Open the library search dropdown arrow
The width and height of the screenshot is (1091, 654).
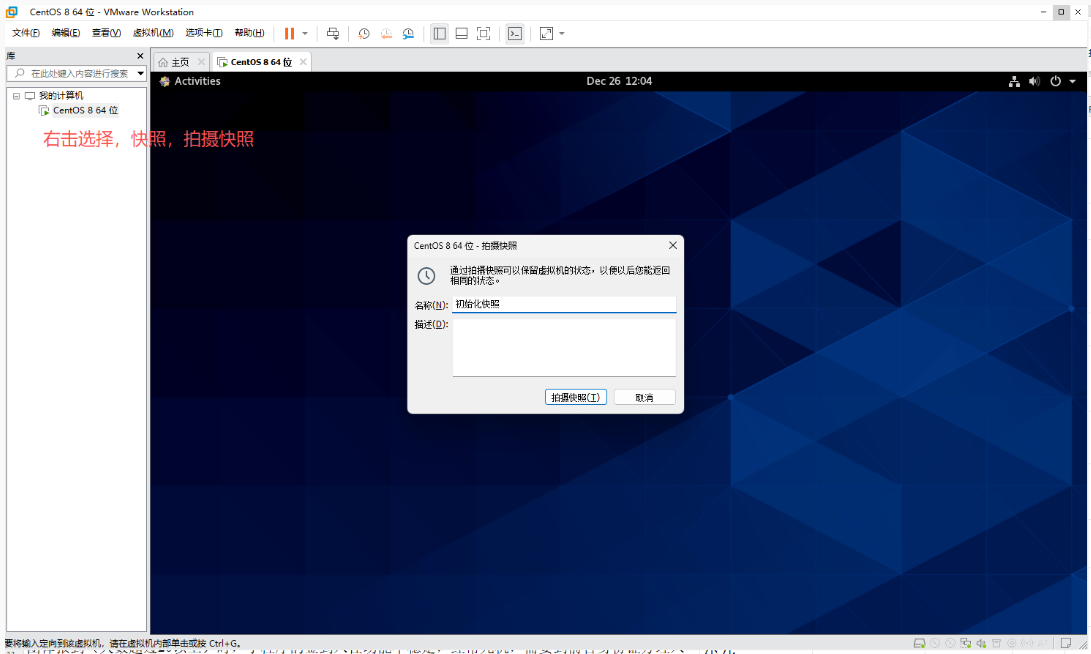(x=141, y=73)
